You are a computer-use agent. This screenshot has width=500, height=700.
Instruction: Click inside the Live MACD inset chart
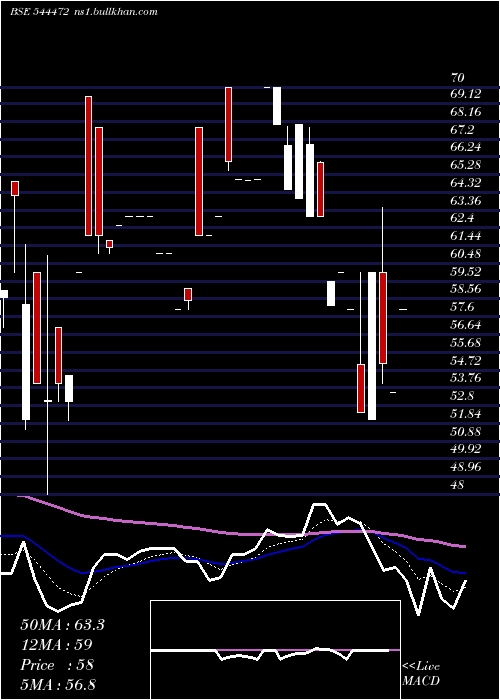pos(275,650)
